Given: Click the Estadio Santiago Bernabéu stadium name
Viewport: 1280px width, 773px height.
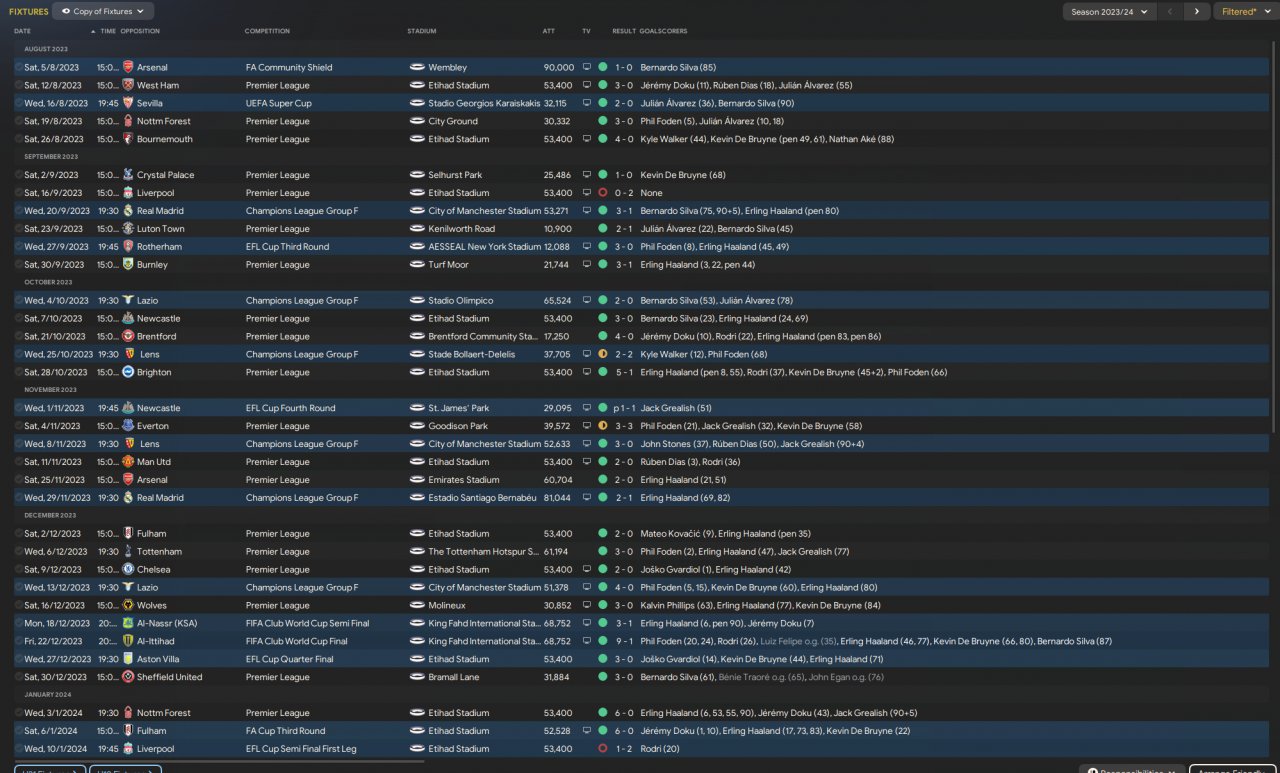Looking at the screenshot, I should (482, 498).
